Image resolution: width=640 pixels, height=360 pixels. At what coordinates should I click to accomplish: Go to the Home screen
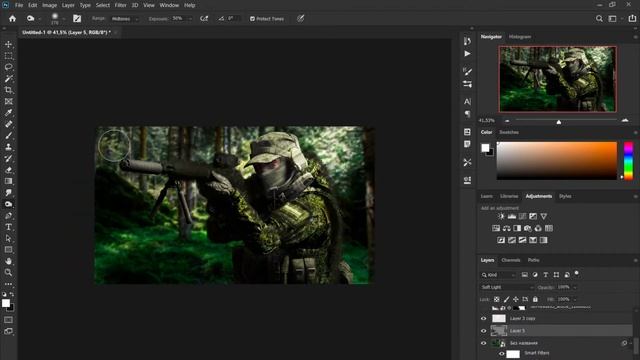(x=12, y=18)
